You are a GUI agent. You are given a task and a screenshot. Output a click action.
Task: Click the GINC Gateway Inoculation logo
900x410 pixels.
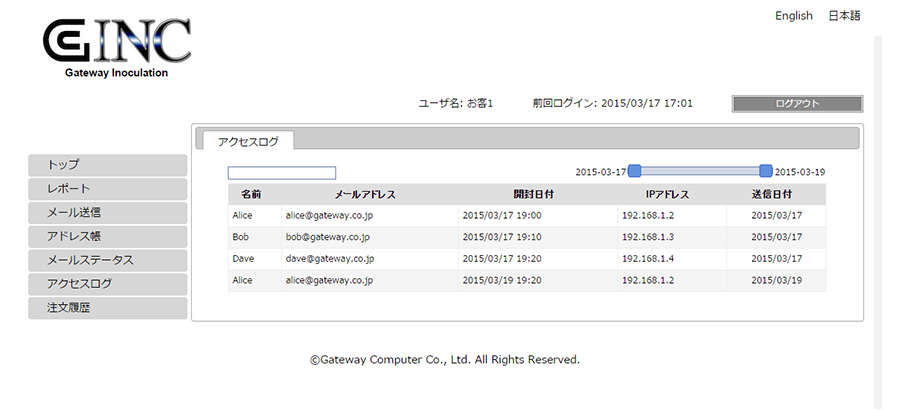[116, 46]
